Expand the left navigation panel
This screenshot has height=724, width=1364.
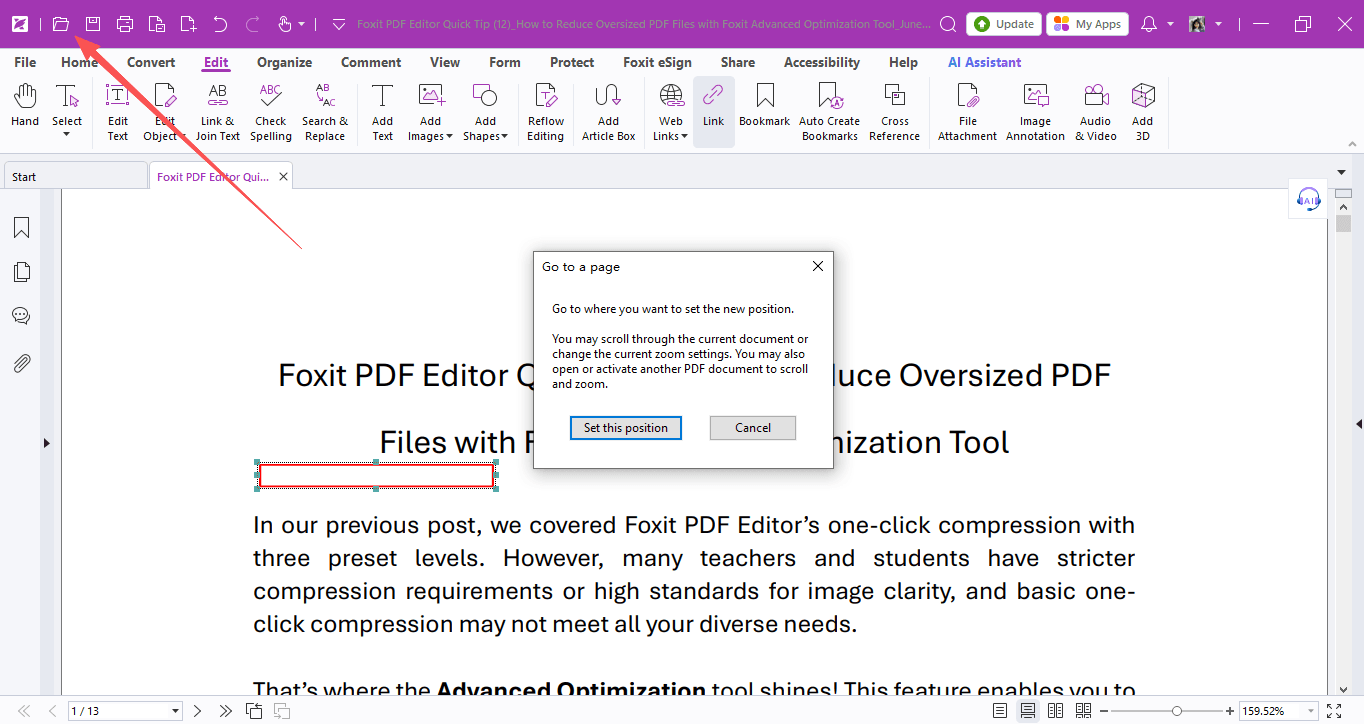(x=46, y=443)
